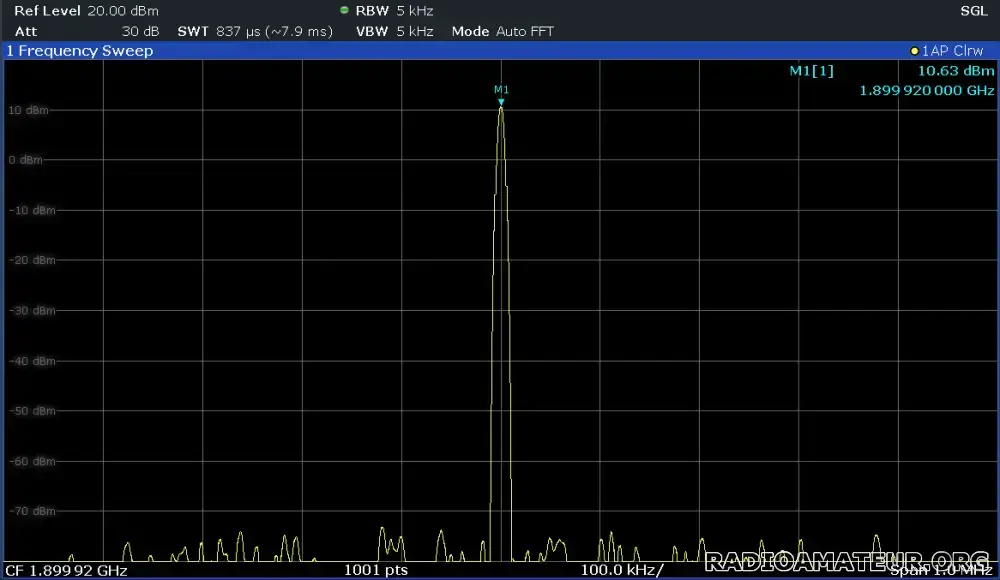The width and height of the screenshot is (1000, 580).
Task: Click the 1001 pts sweep points label
Action: (x=376, y=570)
